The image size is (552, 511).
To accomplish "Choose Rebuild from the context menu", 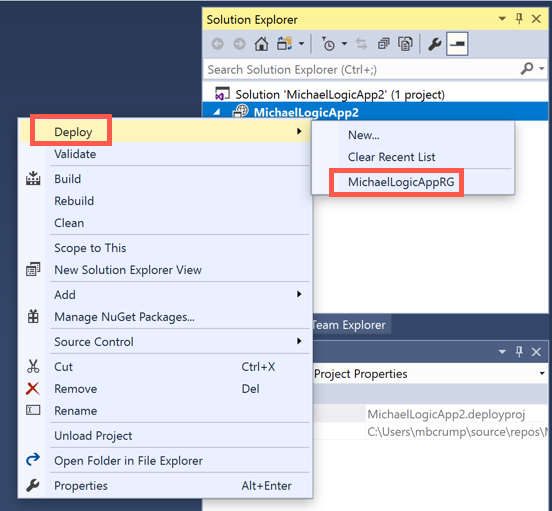I will click(165, 201).
